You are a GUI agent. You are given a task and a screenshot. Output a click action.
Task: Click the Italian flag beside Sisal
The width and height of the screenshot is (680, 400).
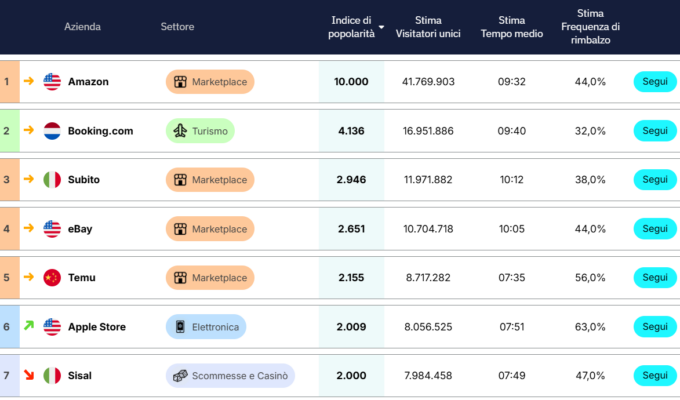pyautogui.click(x=52, y=376)
